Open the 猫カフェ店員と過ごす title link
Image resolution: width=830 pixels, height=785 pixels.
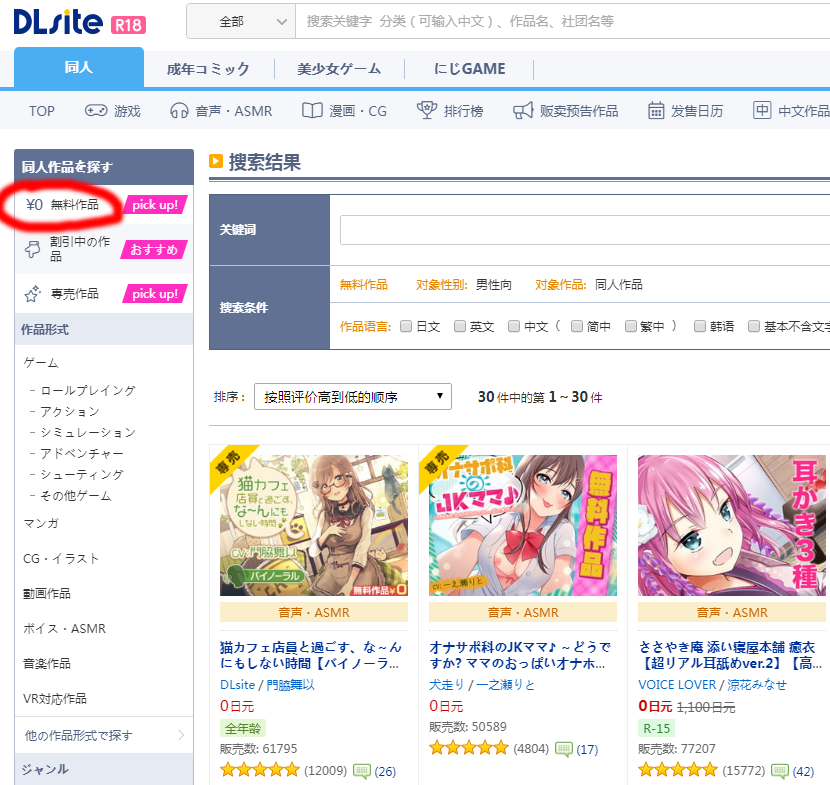(x=311, y=655)
